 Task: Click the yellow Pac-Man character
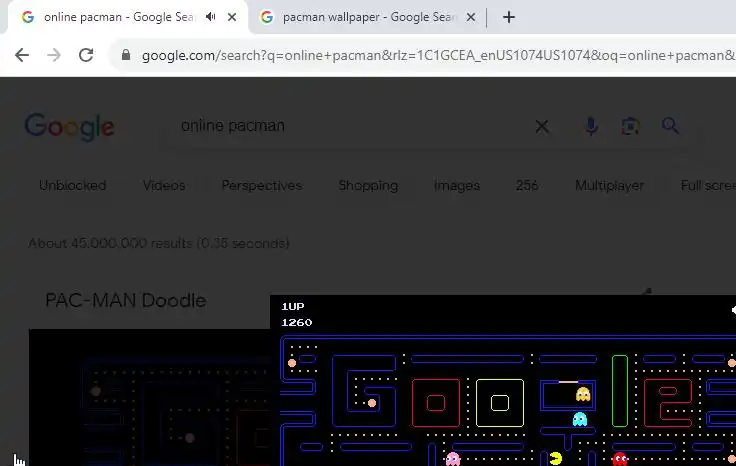556,458
